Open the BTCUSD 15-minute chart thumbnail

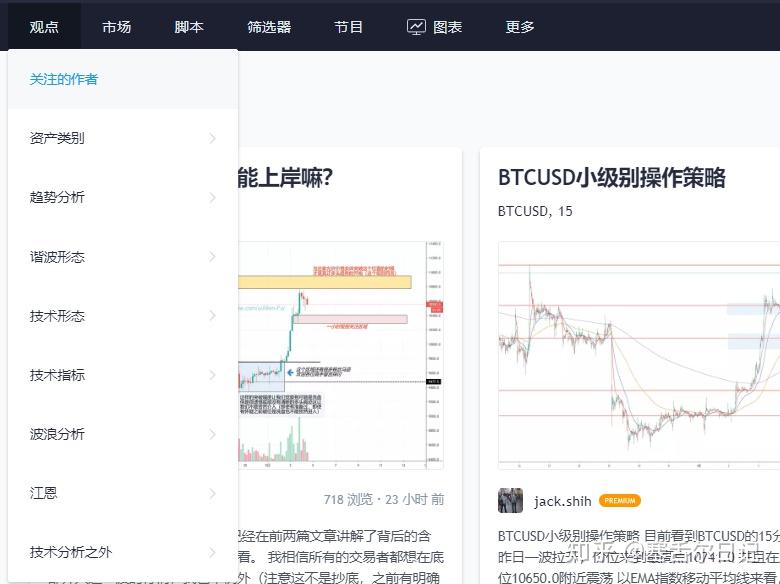point(639,355)
